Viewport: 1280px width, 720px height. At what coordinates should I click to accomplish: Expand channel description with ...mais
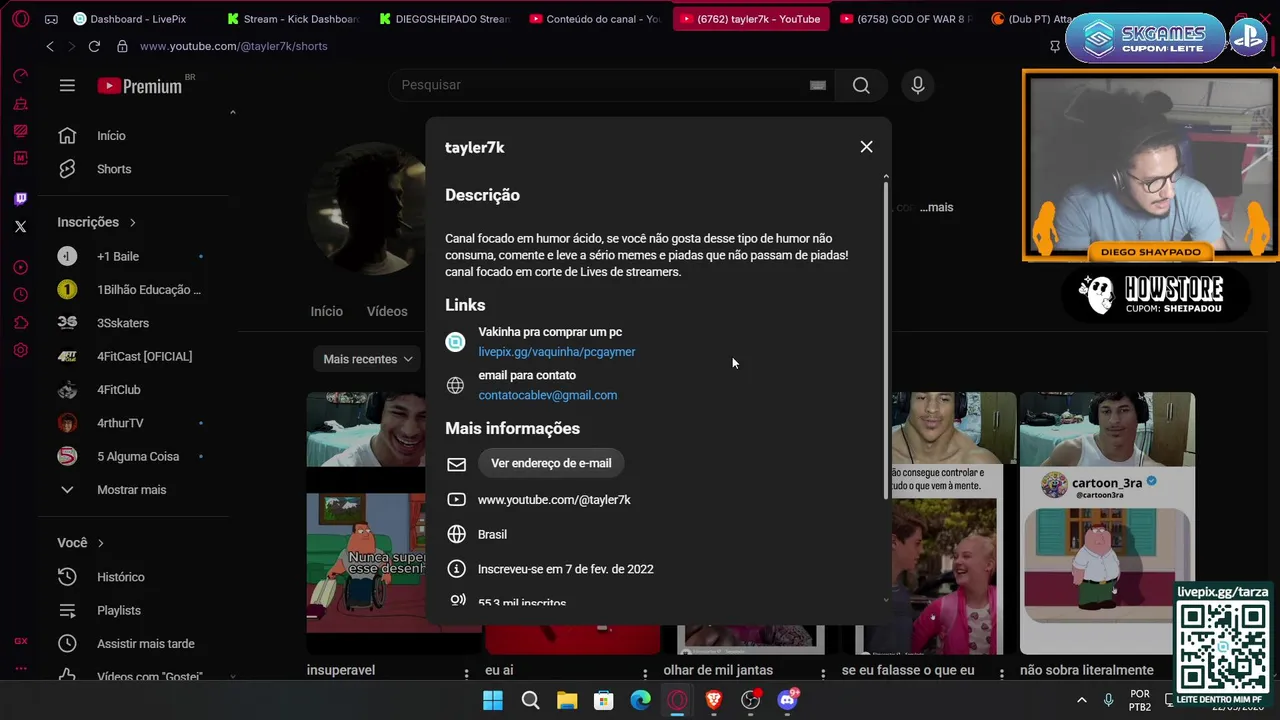coord(936,207)
